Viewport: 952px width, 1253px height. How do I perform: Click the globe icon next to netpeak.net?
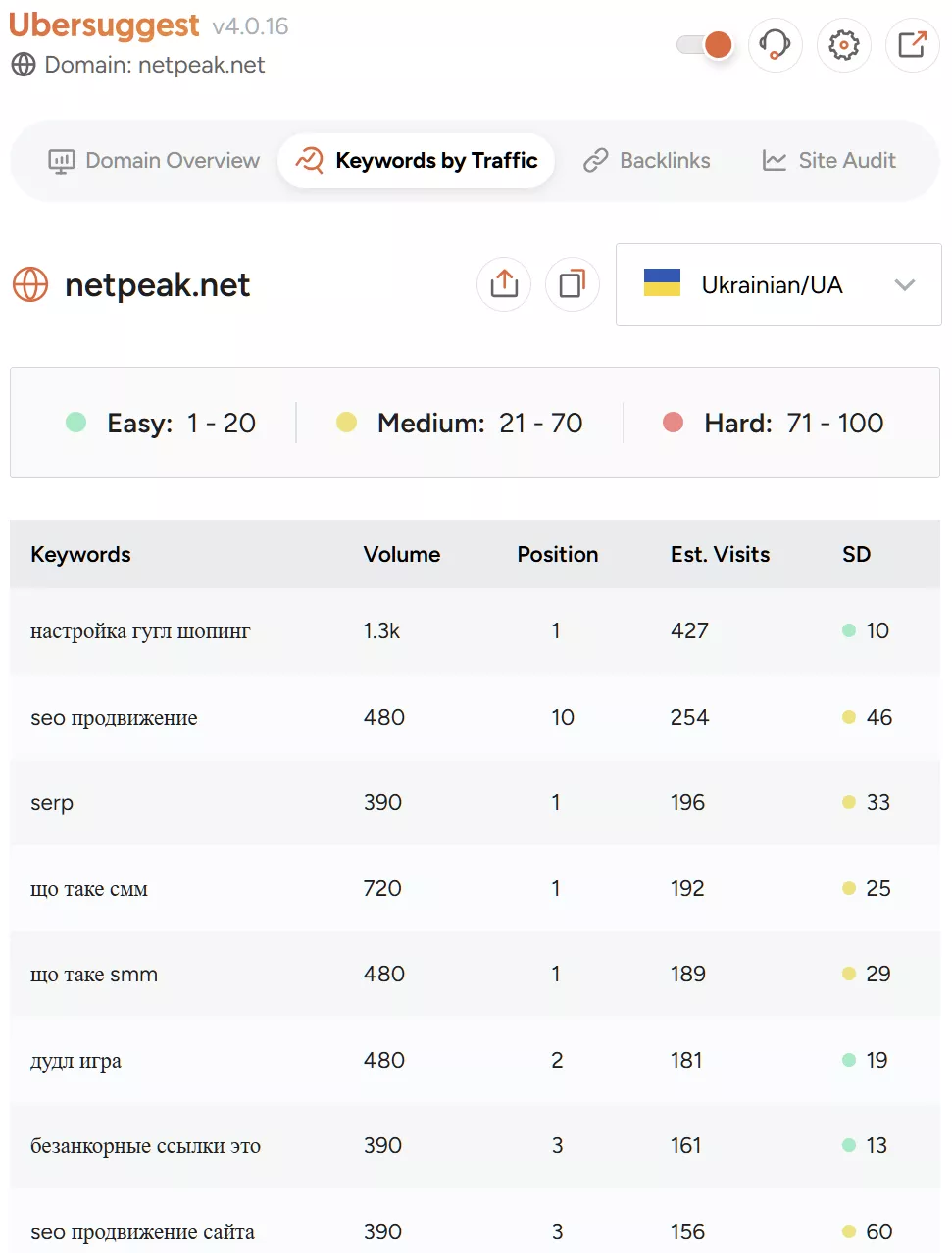coord(30,284)
